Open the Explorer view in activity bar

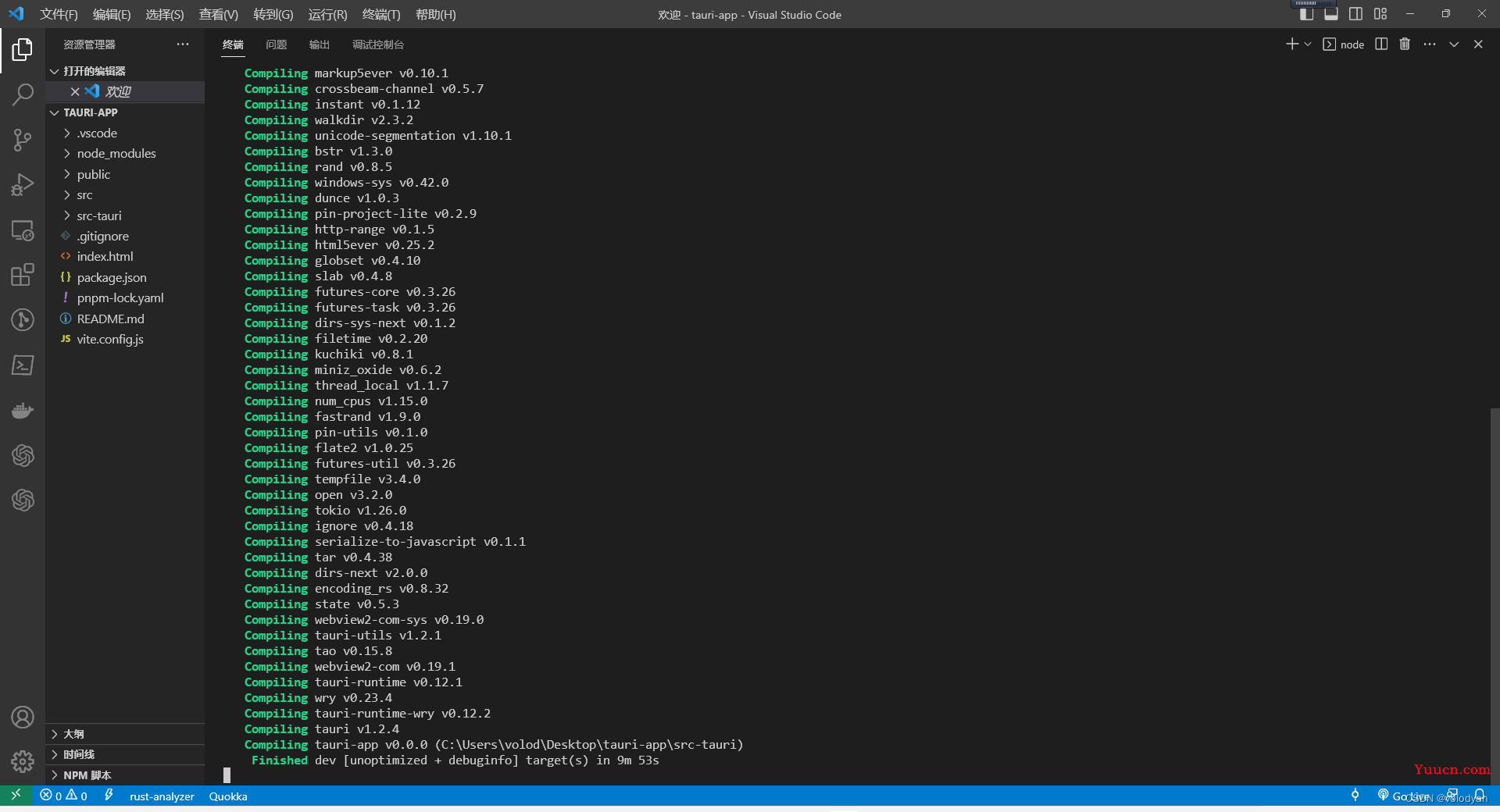pyautogui.click(x=23, y=50)
